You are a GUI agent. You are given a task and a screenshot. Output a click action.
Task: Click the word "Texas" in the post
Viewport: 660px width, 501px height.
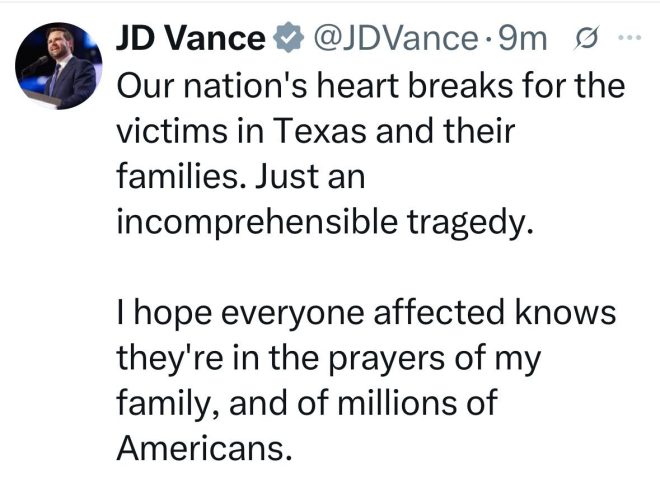coord(320,131)
